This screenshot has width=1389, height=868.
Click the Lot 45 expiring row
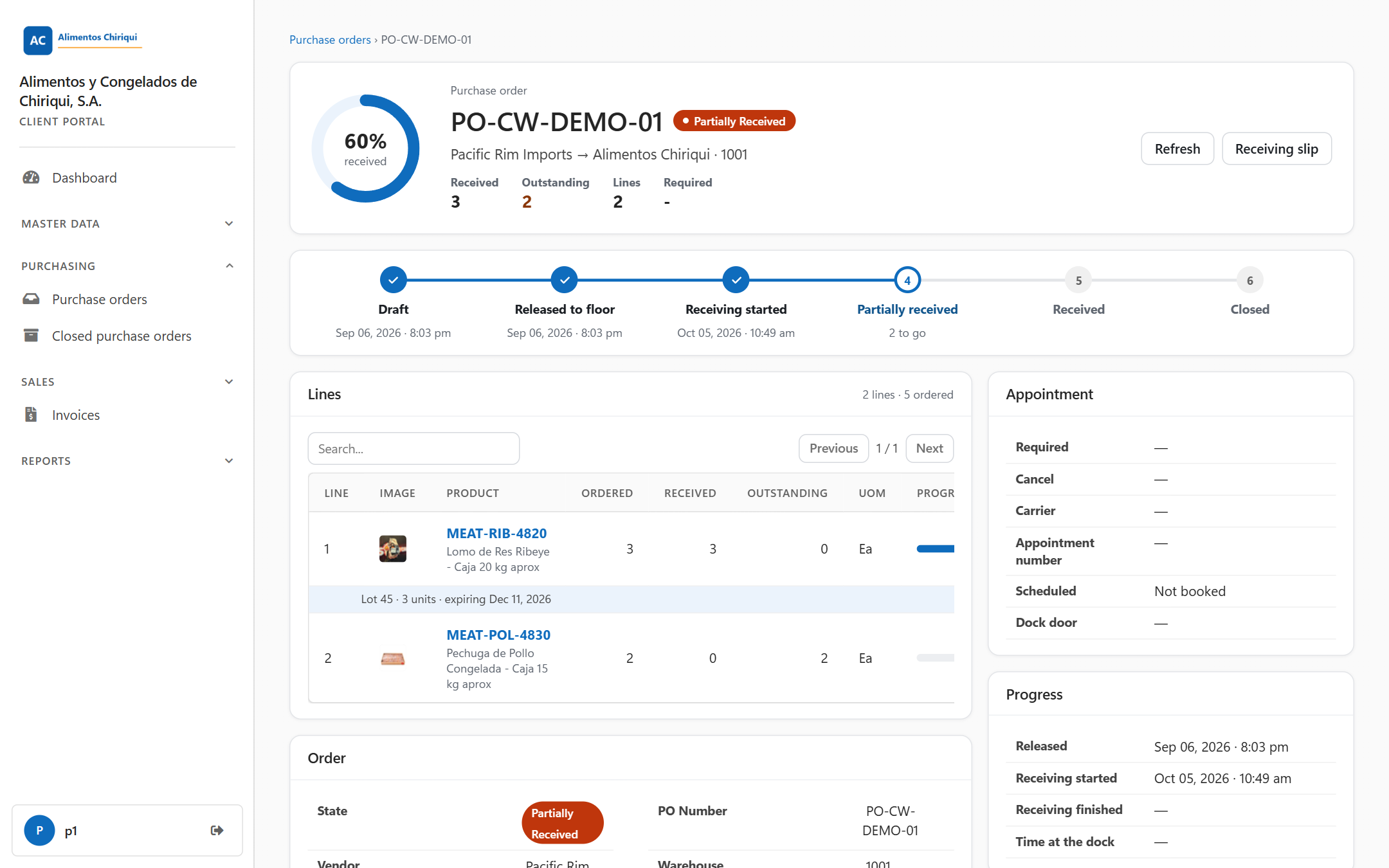631,599
